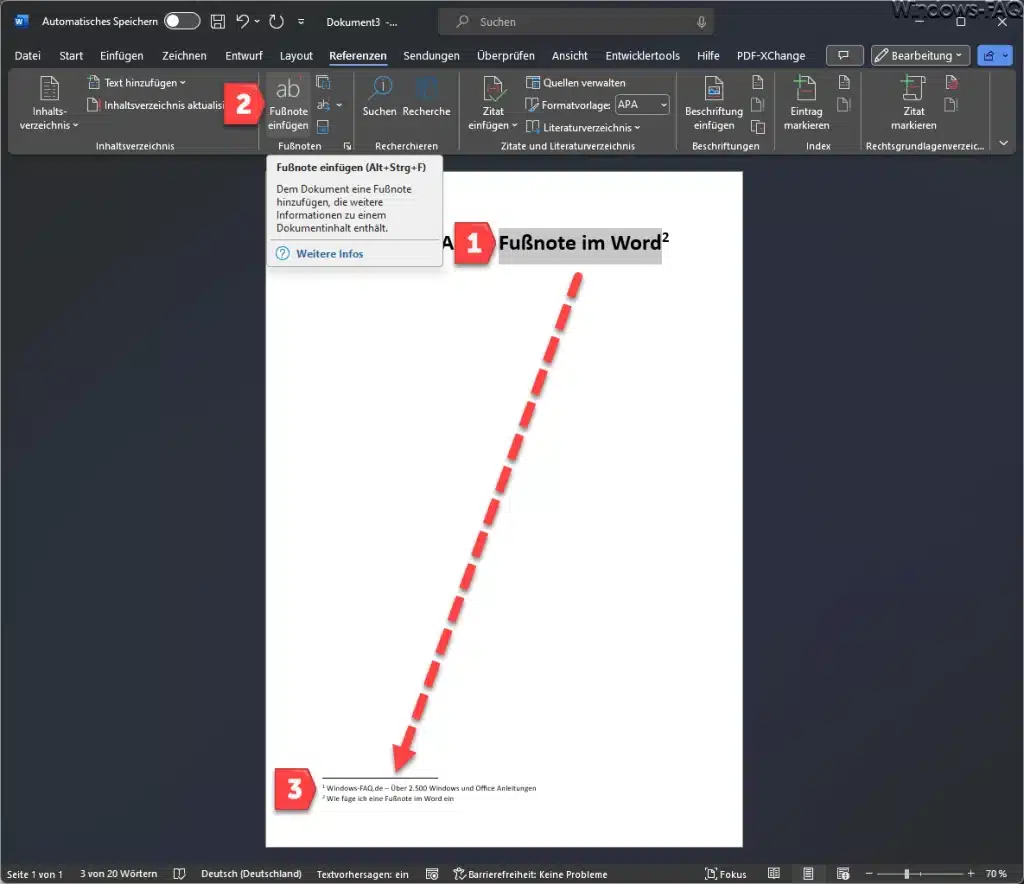Open Weitere Infos link in tooltip
1024x884 pixels.
pyautogui.click(x=329, y=253)
